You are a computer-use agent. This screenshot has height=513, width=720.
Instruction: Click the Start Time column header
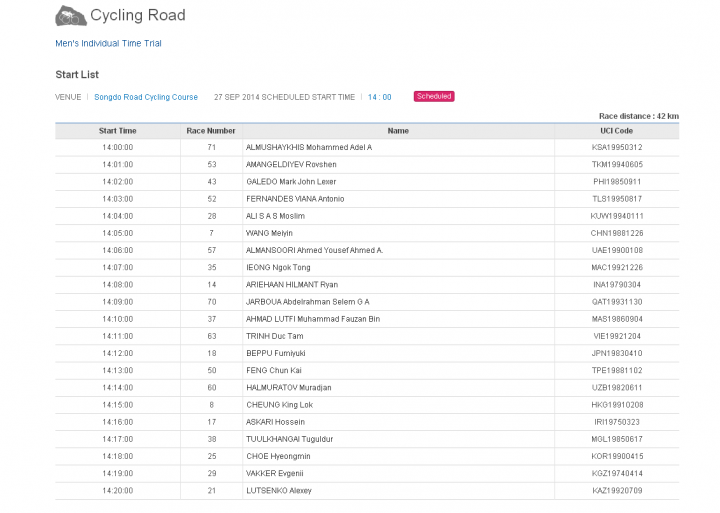[118, 131]
